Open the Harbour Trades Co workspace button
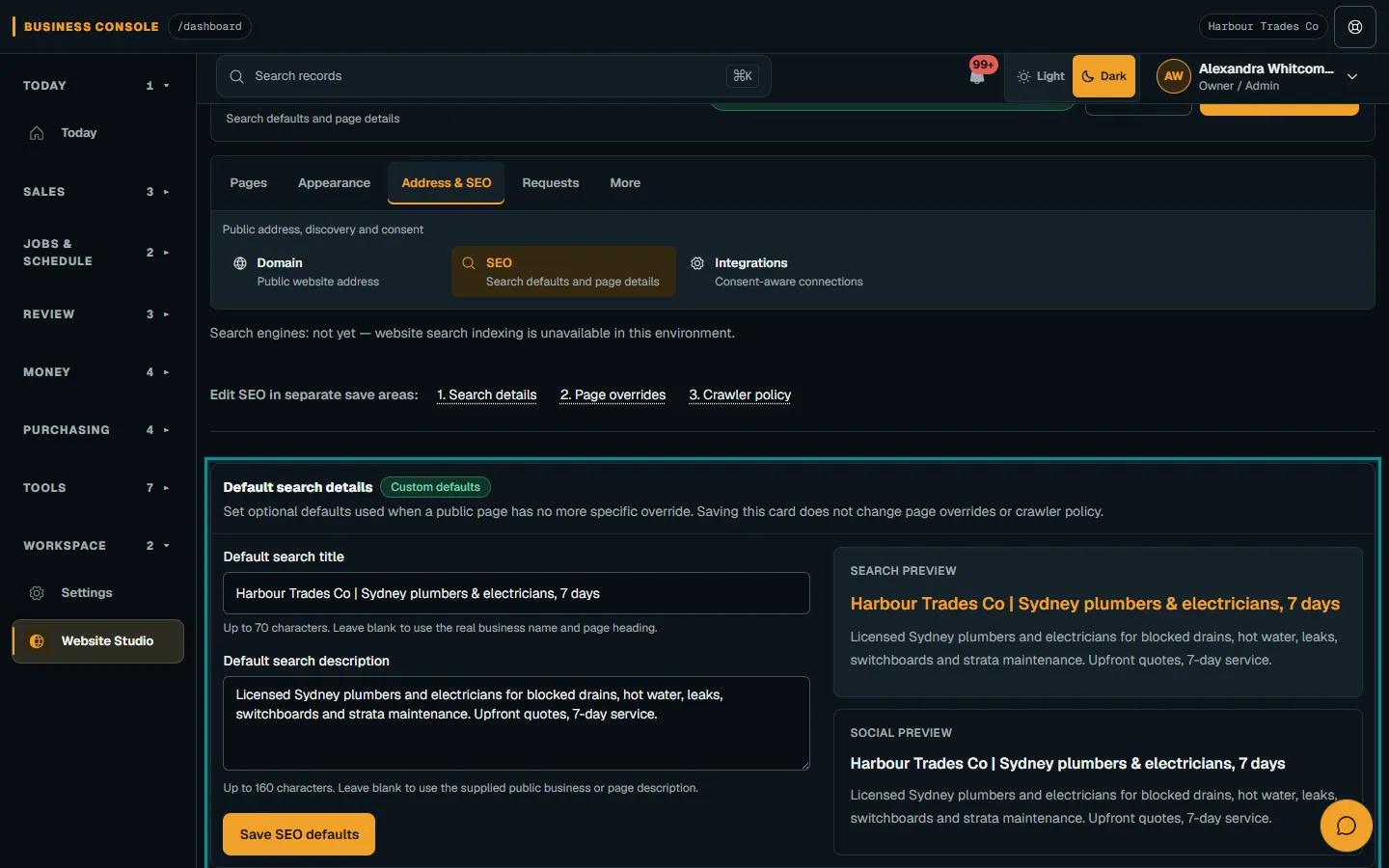Viewport: 1389px width, 868px height. [1263, 27]
